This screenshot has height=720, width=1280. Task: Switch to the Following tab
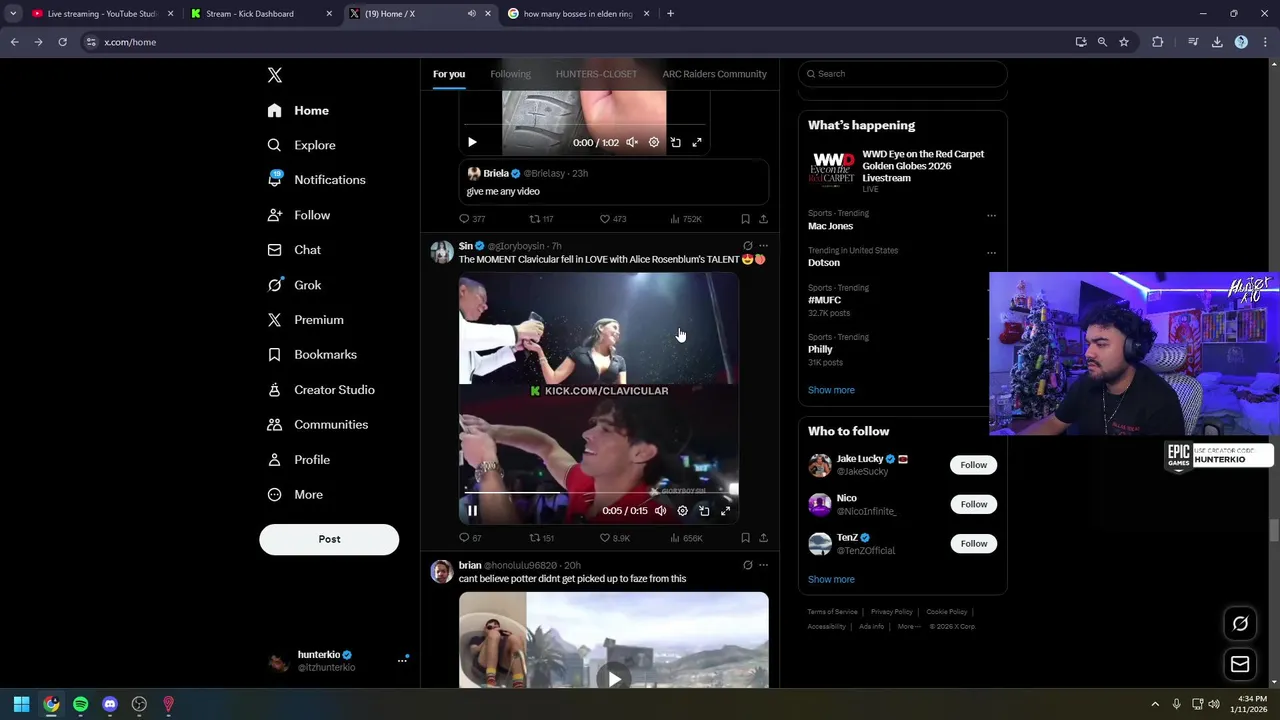tap(510, 74)
